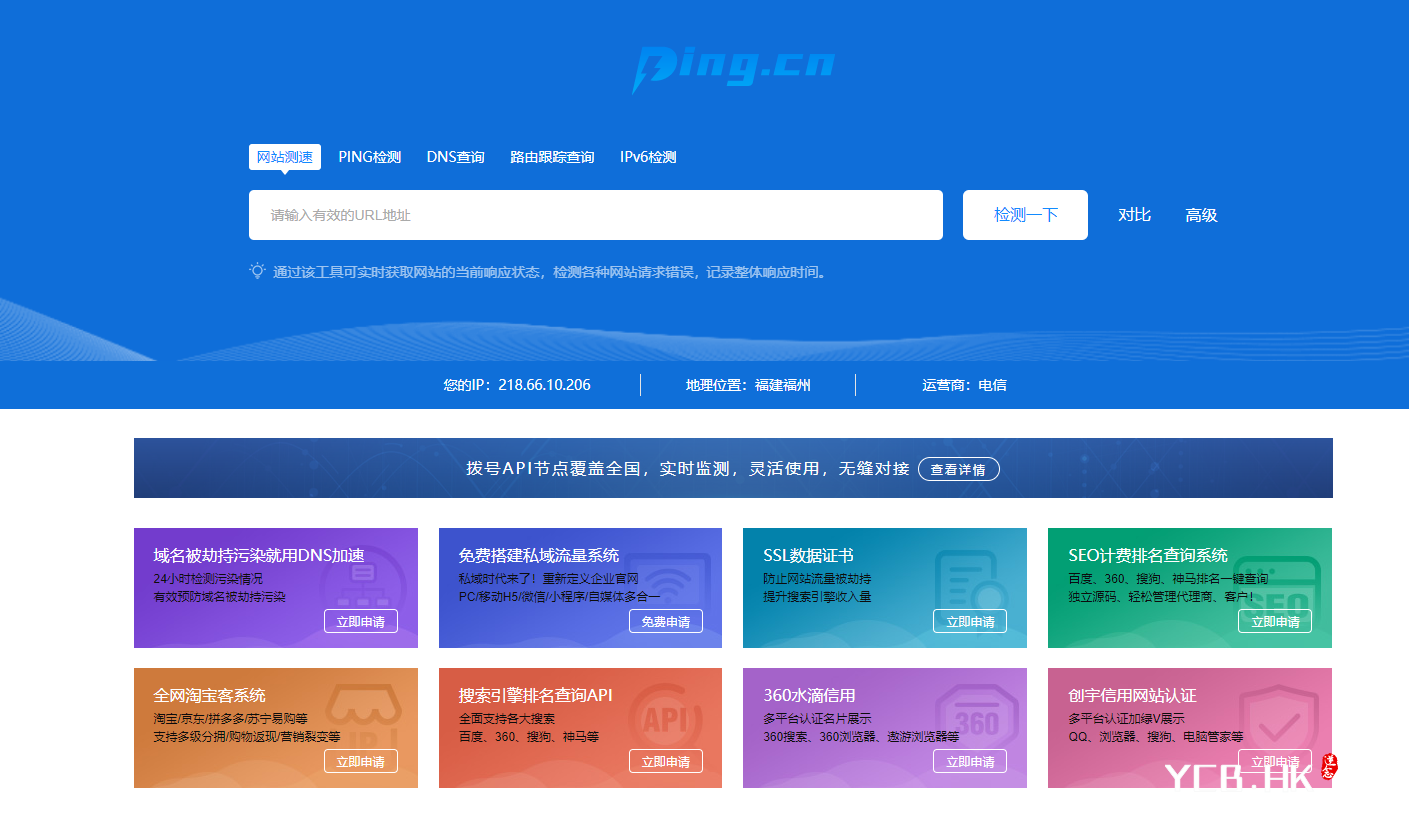Open the 高级 options link
The image size is (1409, 840).
(1201, 215)
